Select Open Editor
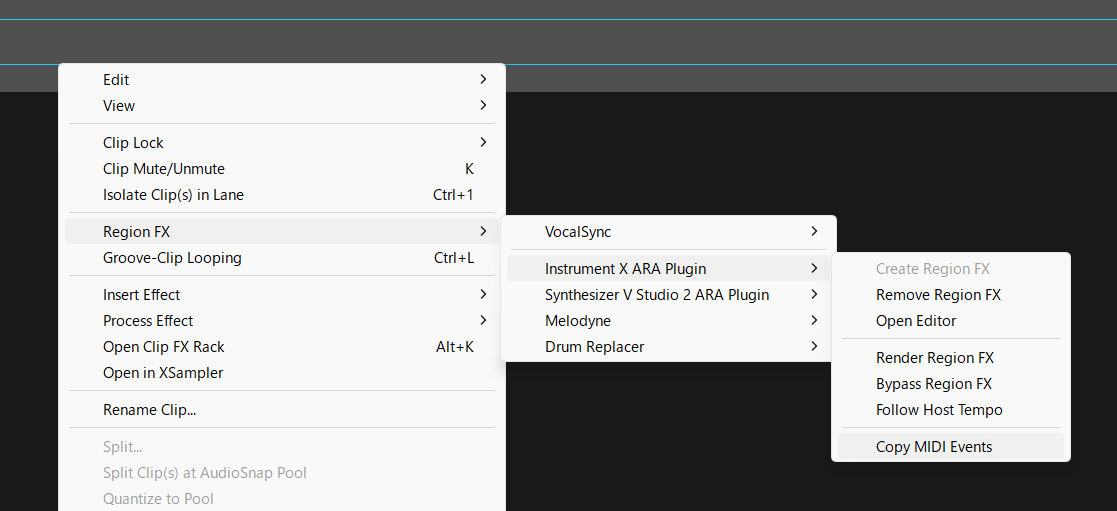1117x511 pixels. [x=951, y=321]
